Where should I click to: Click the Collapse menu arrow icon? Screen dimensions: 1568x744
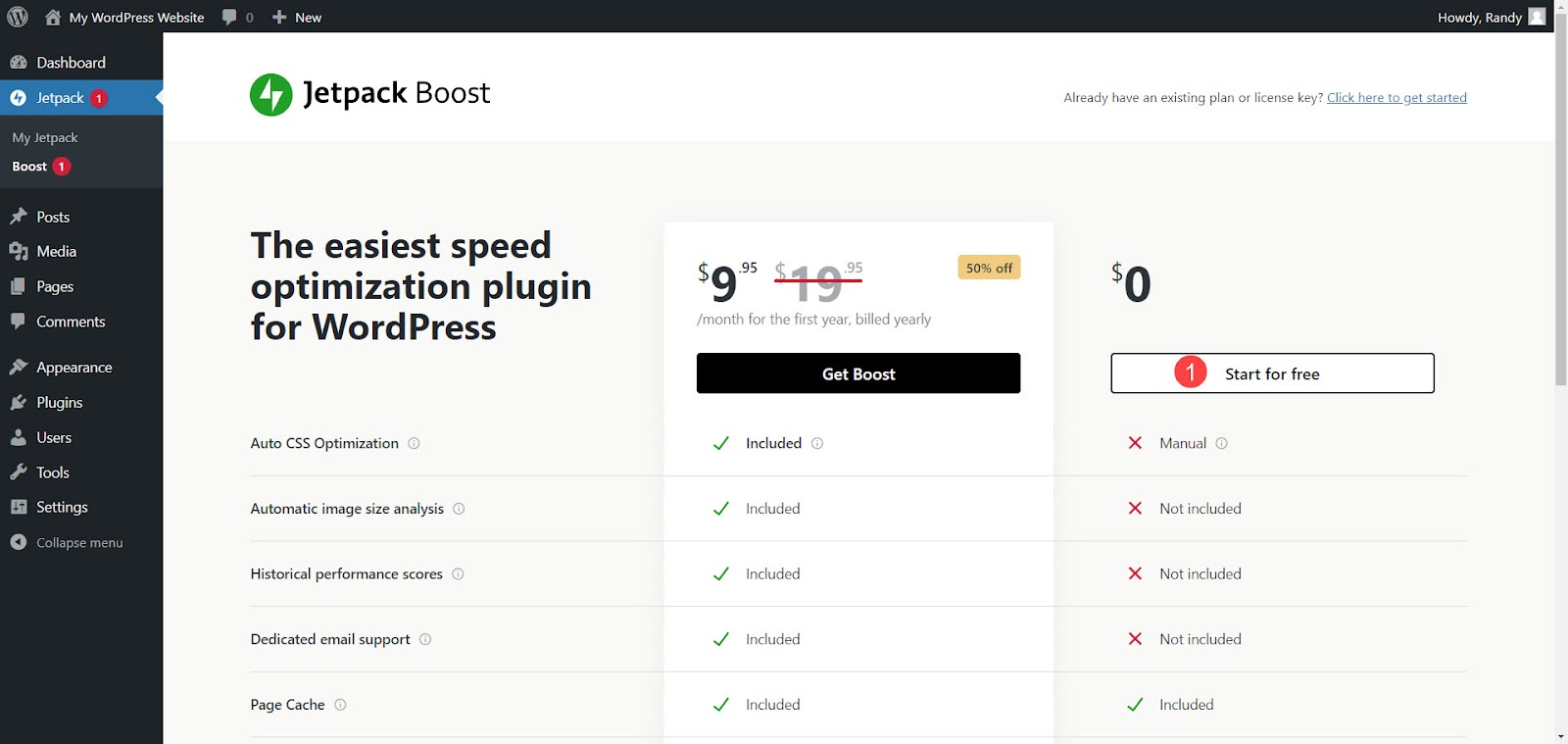(19, 542)
